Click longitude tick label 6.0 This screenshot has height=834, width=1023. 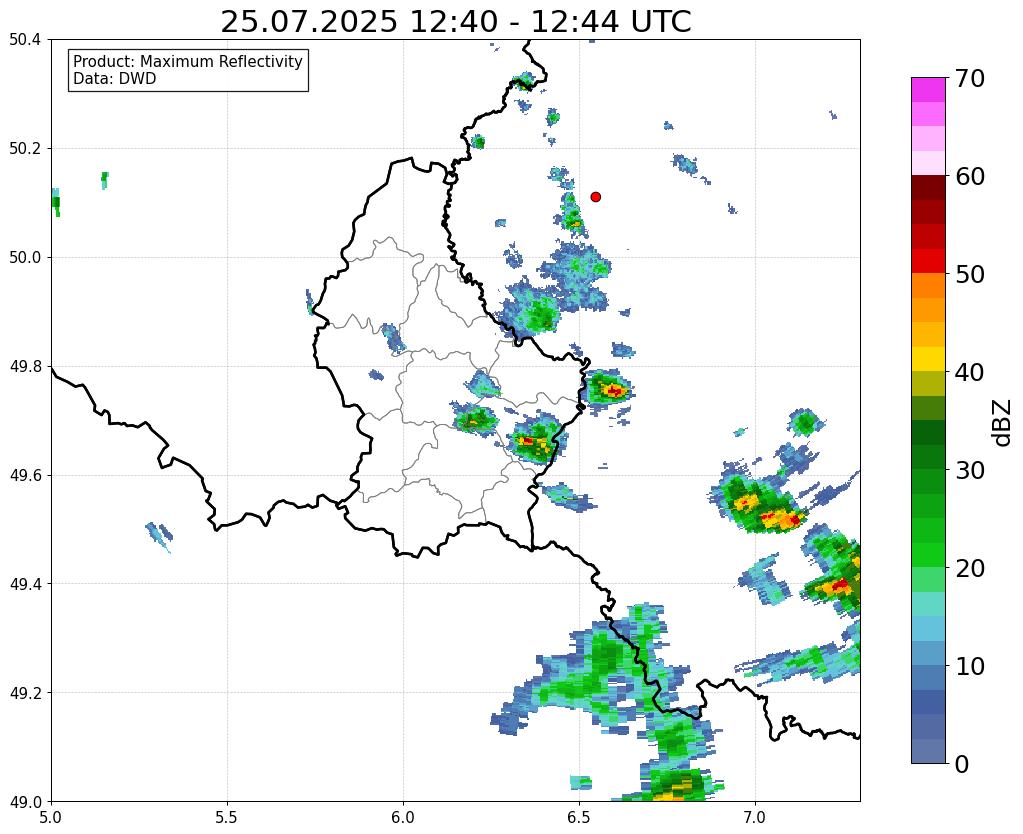403,818
